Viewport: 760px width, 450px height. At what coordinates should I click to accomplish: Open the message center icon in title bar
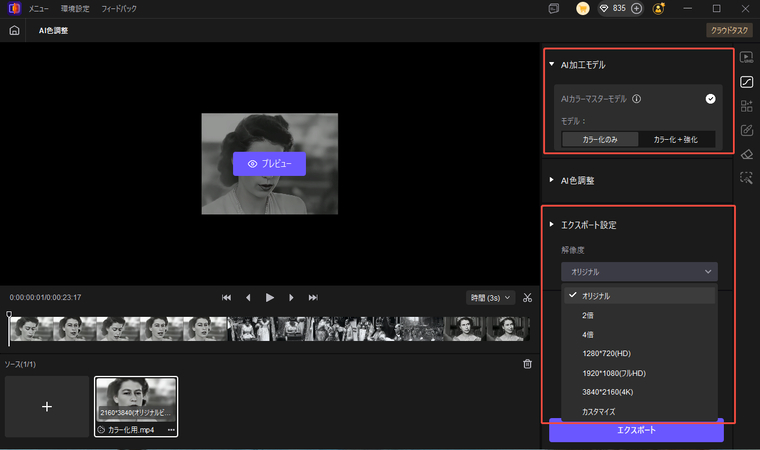554,9
